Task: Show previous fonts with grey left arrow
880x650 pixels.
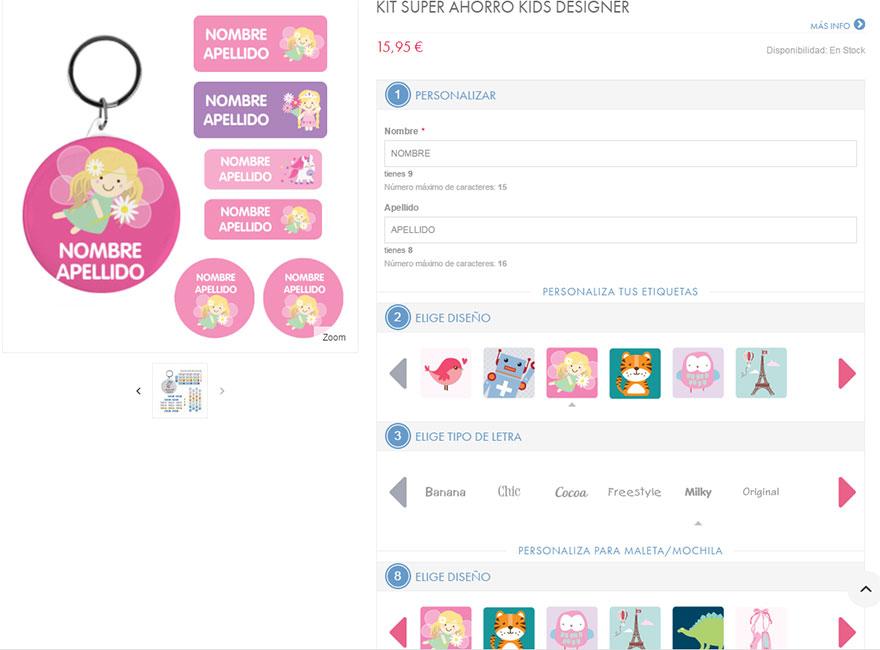Action: pos(398,492)
